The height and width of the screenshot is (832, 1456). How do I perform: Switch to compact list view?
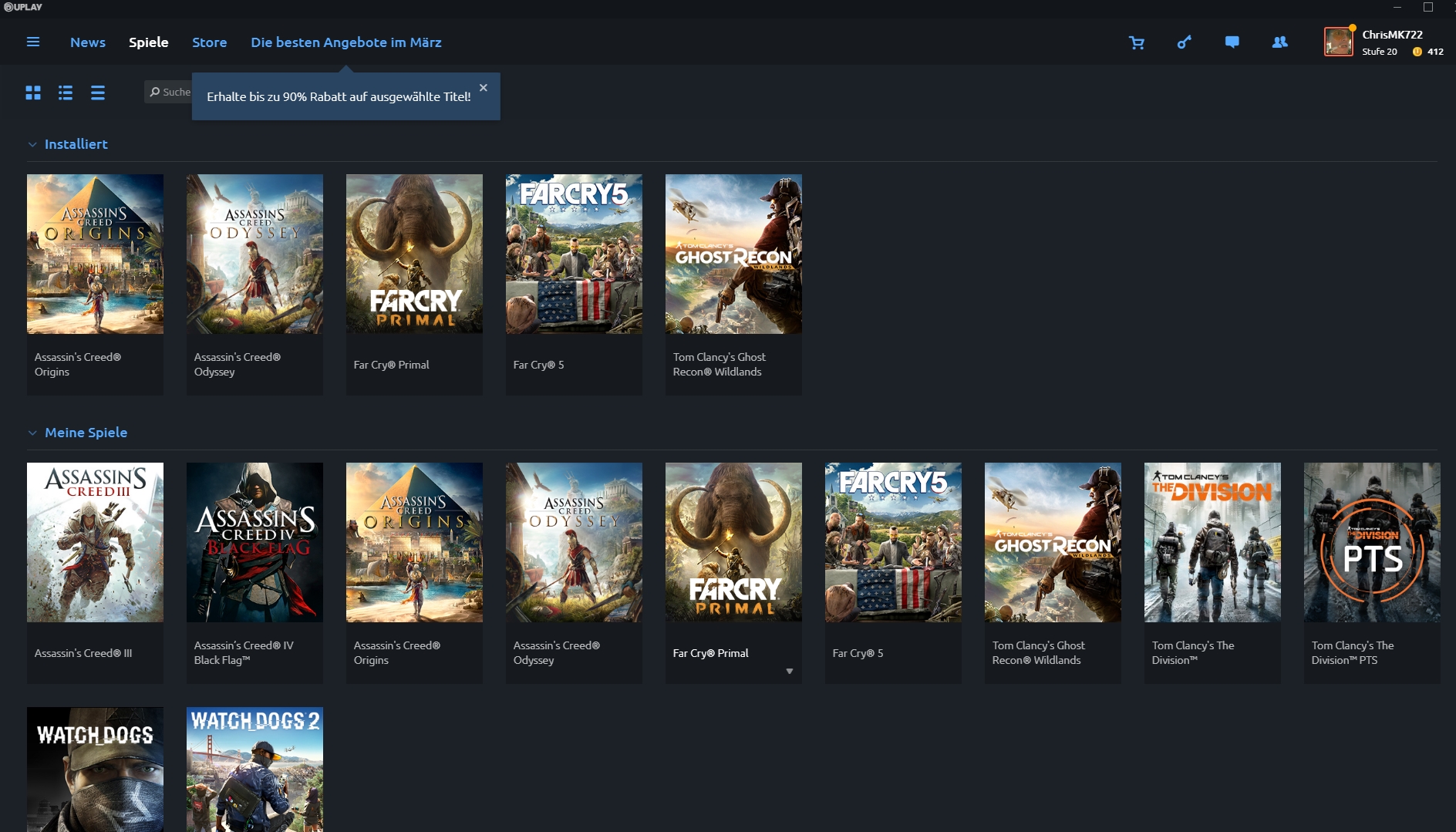coord(98,93)
